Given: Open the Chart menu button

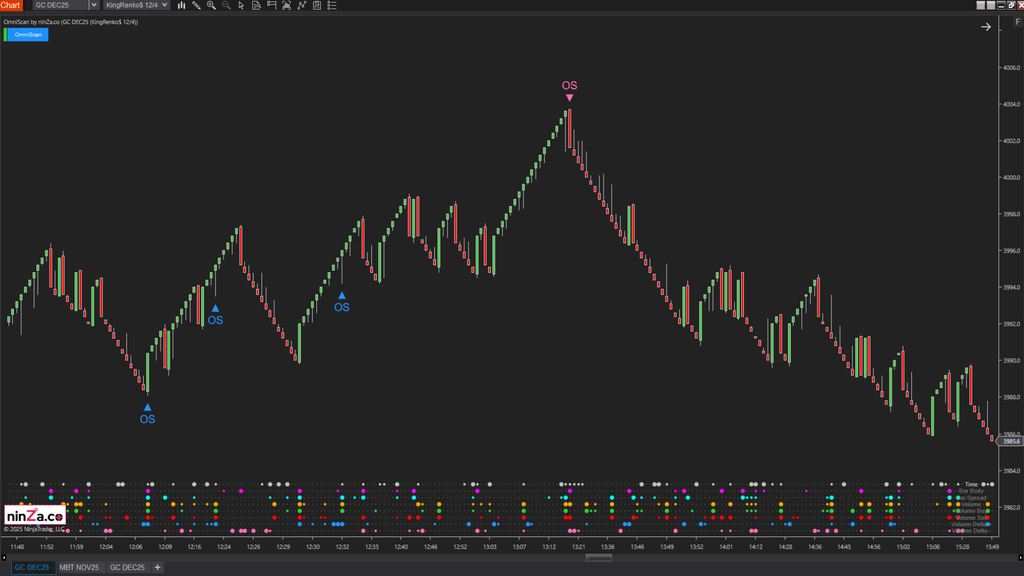Looking at the screenshot, I should click(12, 4).
